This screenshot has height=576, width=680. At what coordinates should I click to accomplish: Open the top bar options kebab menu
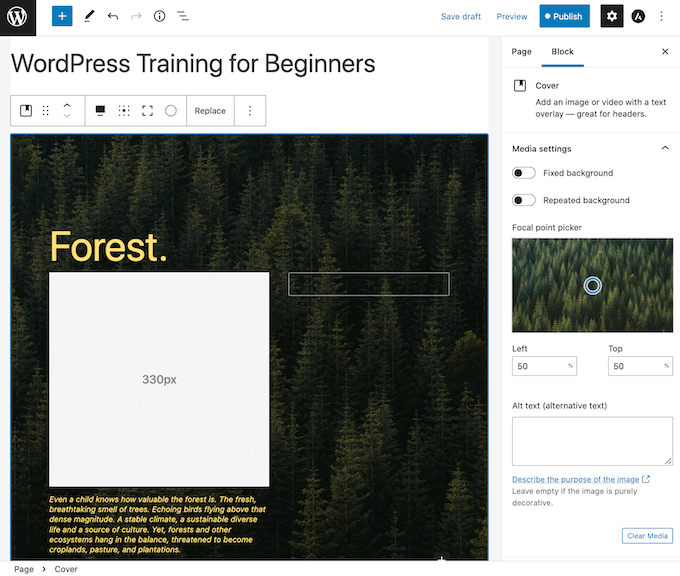point(661,17)
